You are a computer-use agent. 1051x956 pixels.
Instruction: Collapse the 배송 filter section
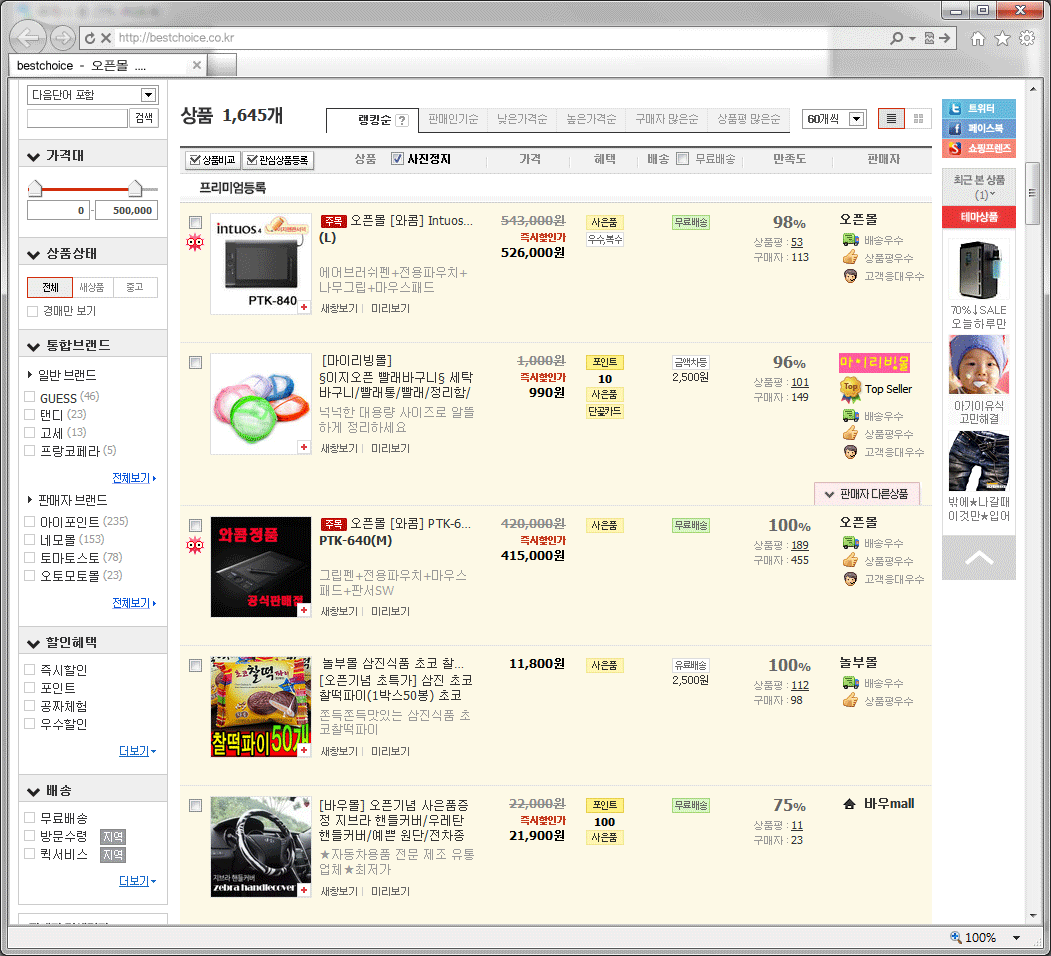click(34, 792)
